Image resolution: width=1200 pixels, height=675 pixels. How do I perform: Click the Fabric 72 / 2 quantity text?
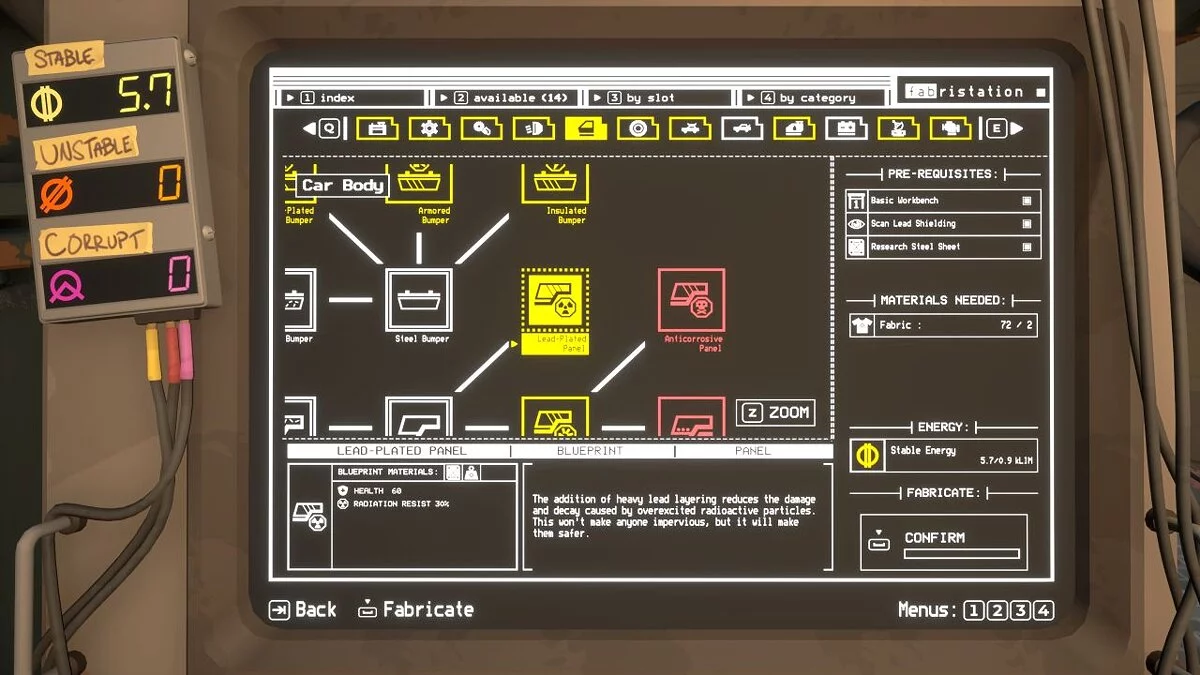click(x=1016, y=325)
